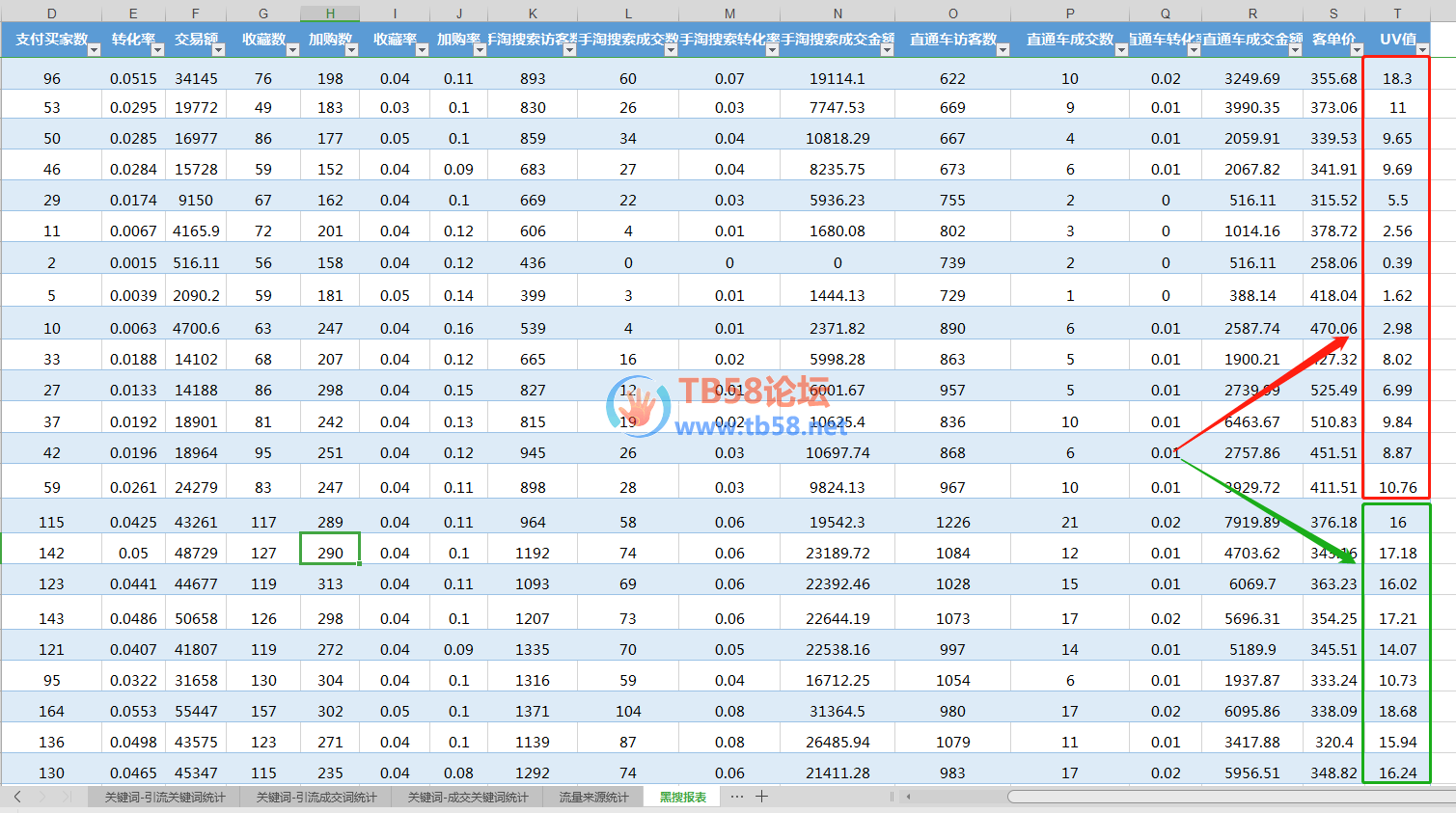The height and width of the screenshot is (813, 1456).
Task: Select column H header
Action: 330,14
